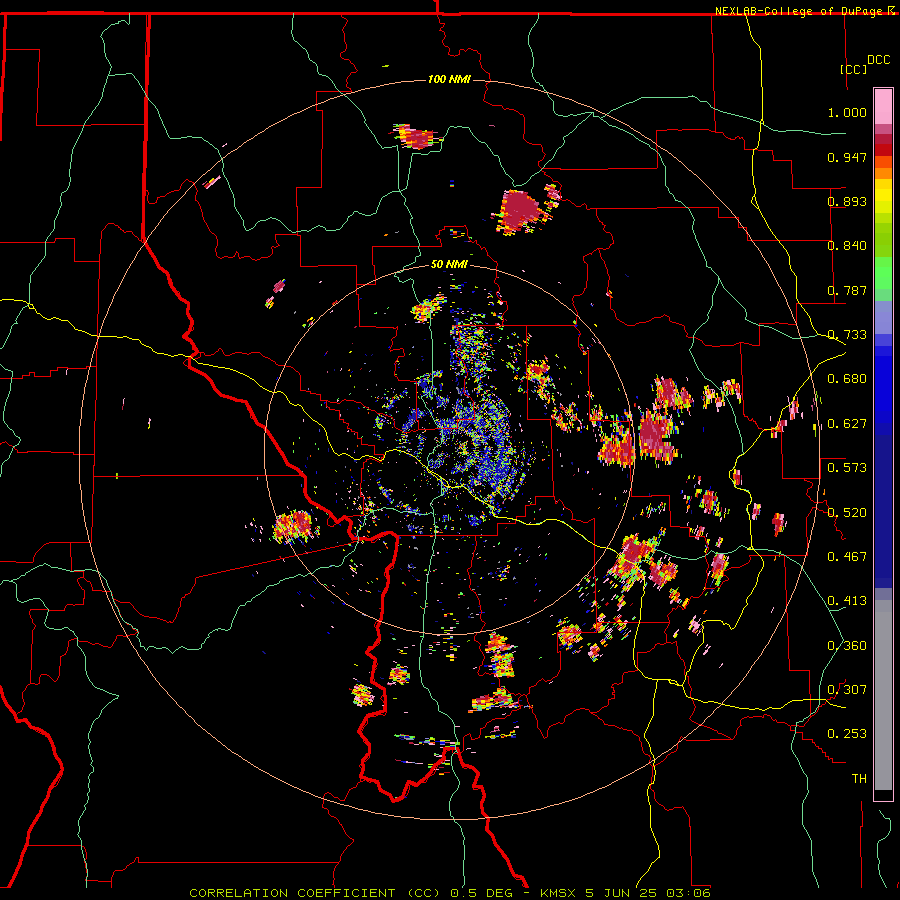Click the 100 NMI range ring label

pyautogui.click(x=449, y=79)
